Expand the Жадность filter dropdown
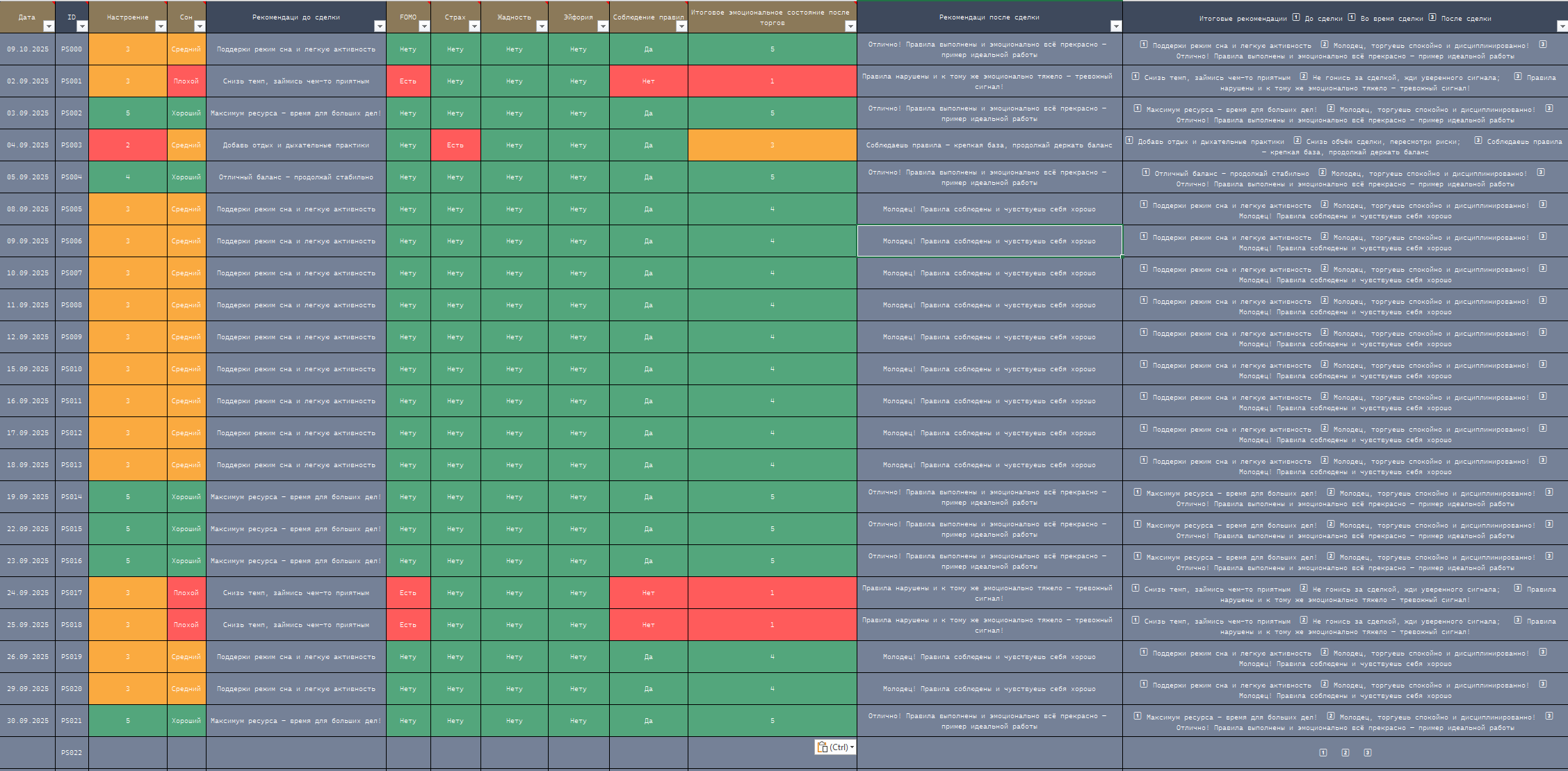This screenshot has width=1568, height=771. 542,26
